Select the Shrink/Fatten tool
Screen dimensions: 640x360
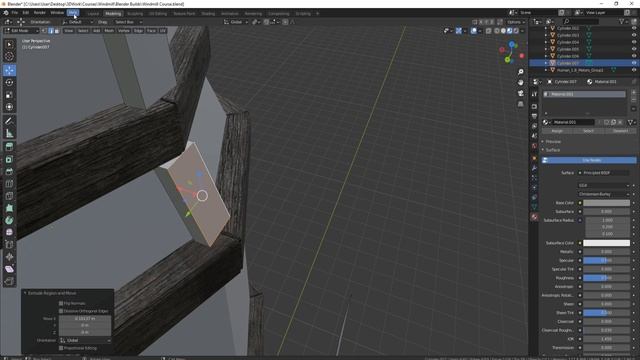click(x=9, y=257)
